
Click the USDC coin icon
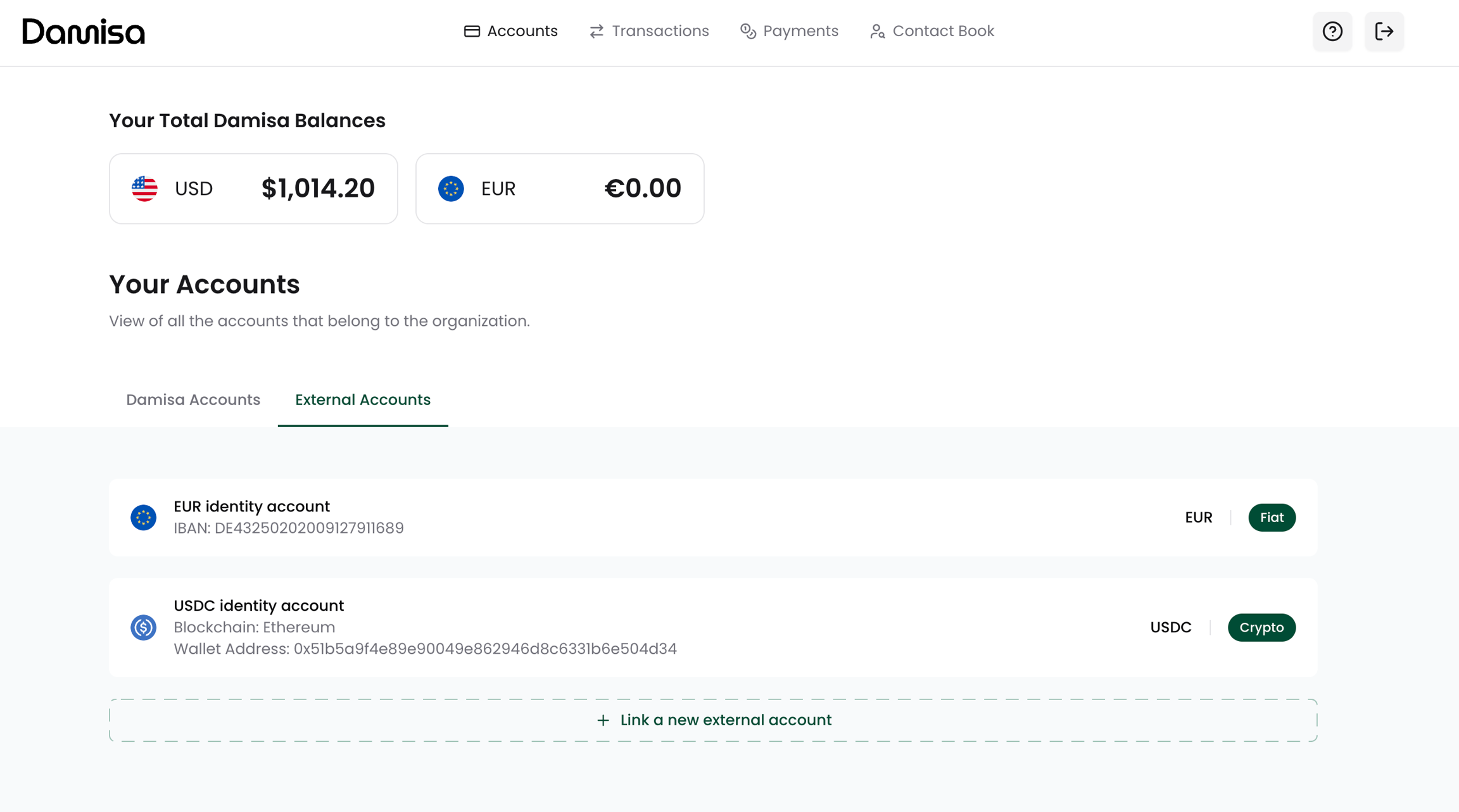point(144,627)
